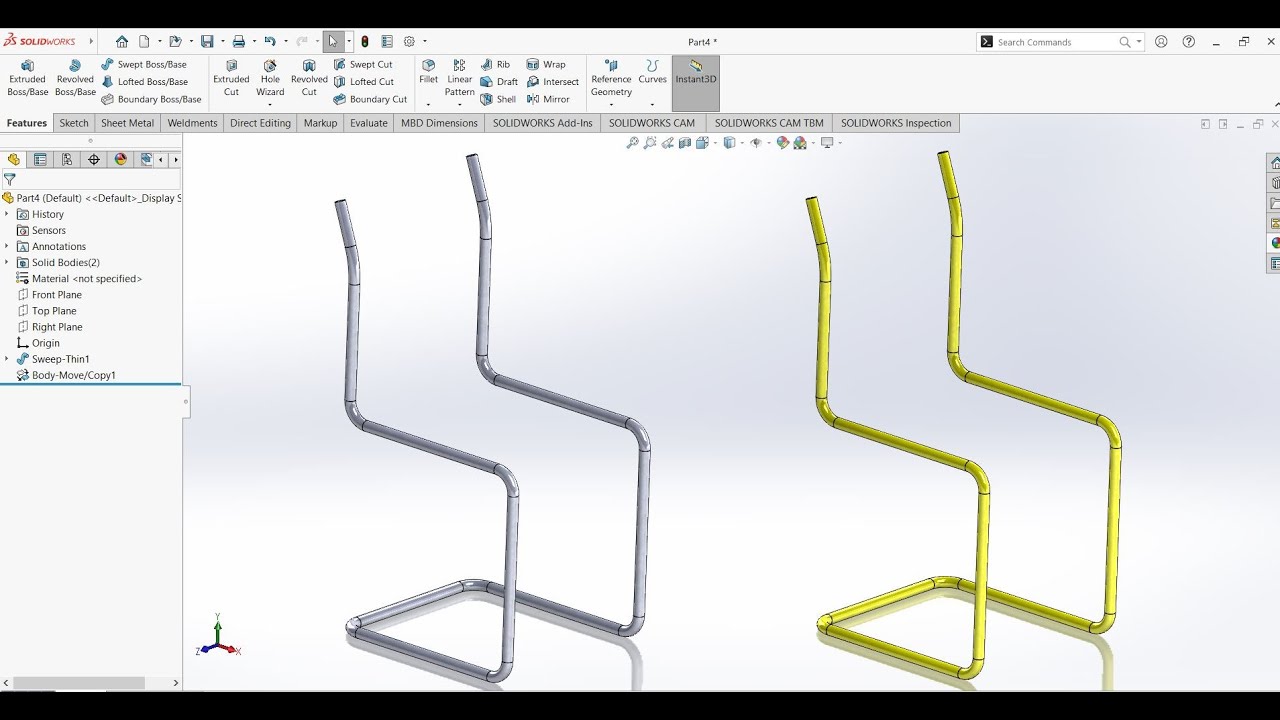Toggle the Select cursor tool
1280x720 pixels.
333,42
